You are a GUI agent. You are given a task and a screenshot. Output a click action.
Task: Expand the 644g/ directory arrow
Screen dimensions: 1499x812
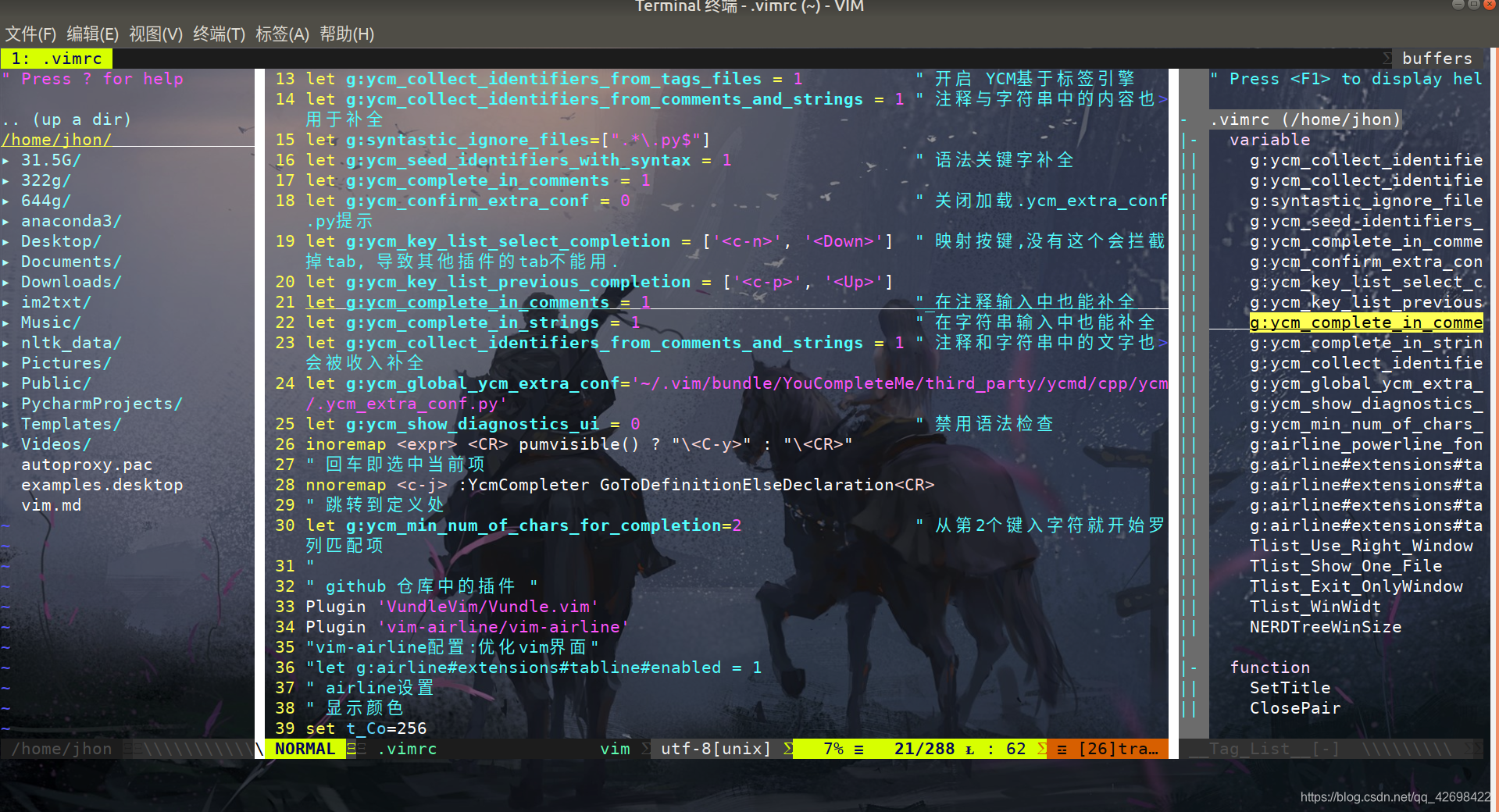point(6,201)
